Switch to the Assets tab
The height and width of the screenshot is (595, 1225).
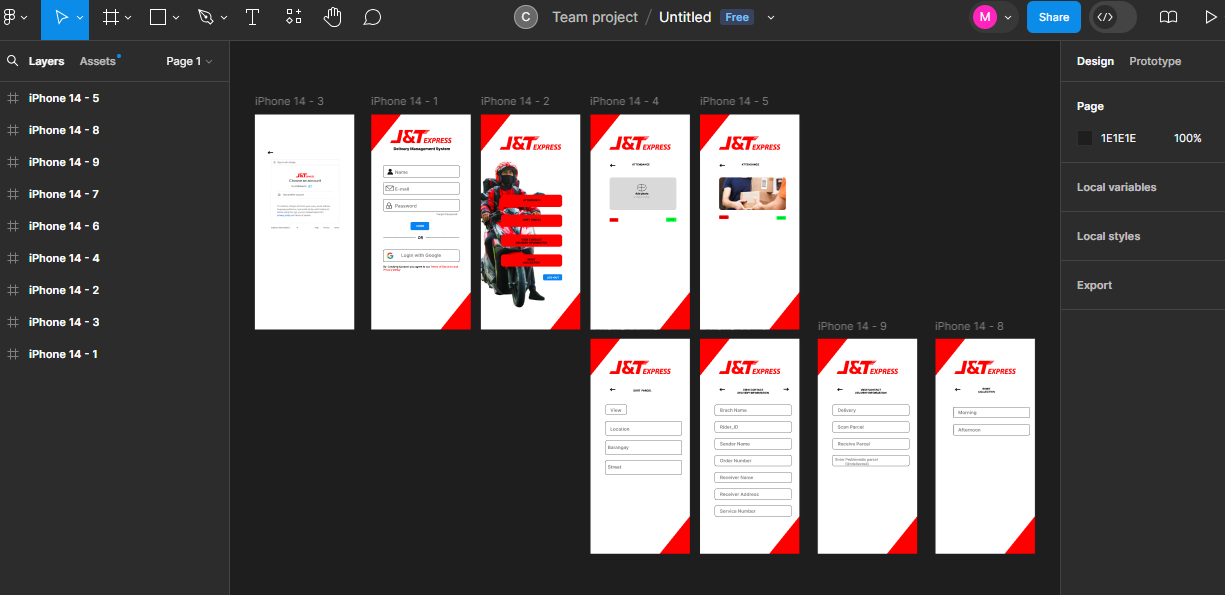[x=98, y=61]
